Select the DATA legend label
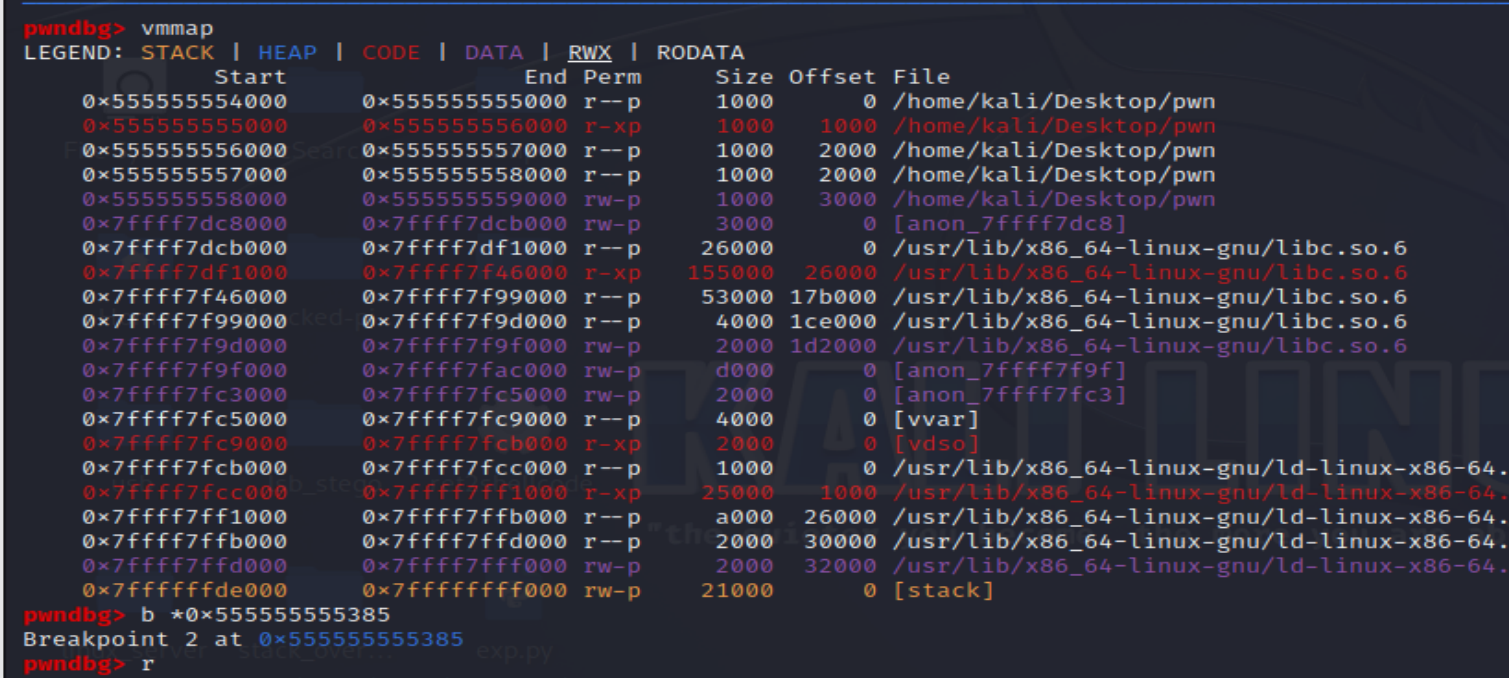1509x678 pixels. pyautogui.click(x=494, y=53)
